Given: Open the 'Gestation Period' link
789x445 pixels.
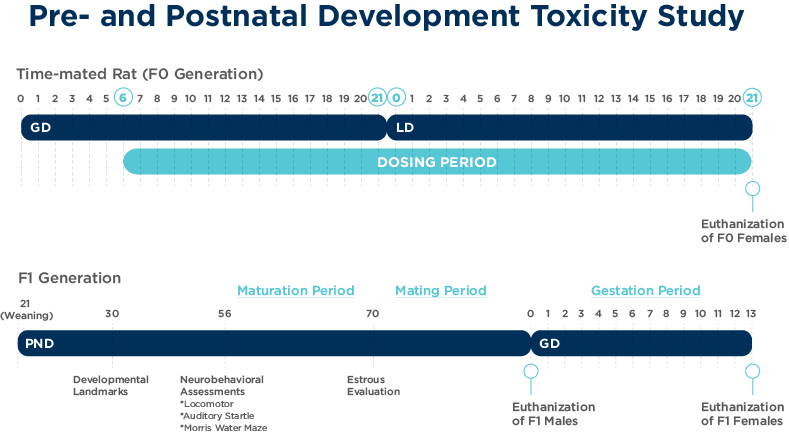Looking at the screenshot, I should tap(646, 290).
